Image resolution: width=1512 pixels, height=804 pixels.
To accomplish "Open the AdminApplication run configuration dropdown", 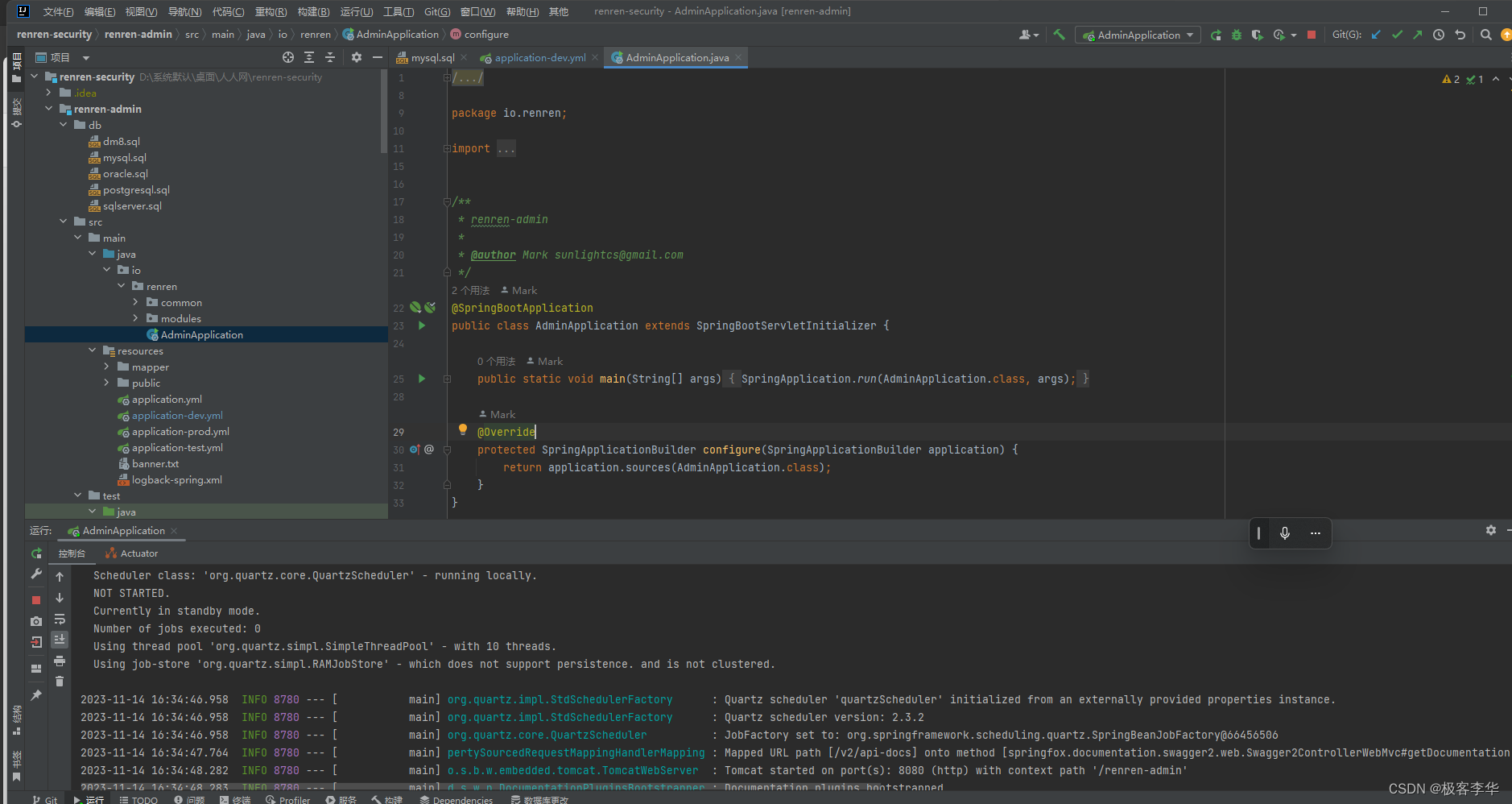I will (x=1138, y=35).
